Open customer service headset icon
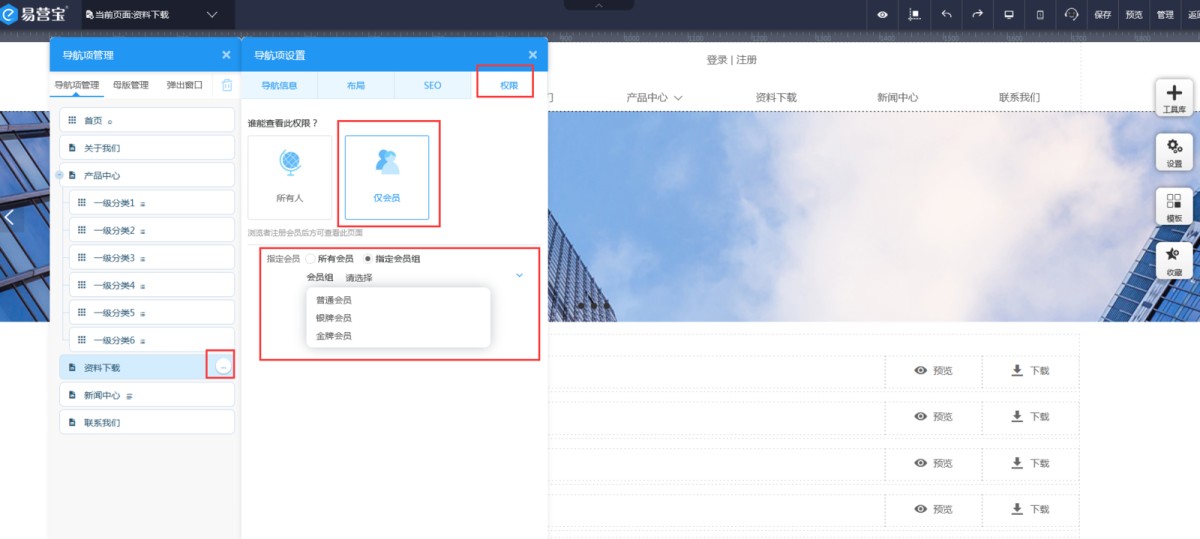Viewport: 1200px width, 539px height. [x=1072, y=15]
